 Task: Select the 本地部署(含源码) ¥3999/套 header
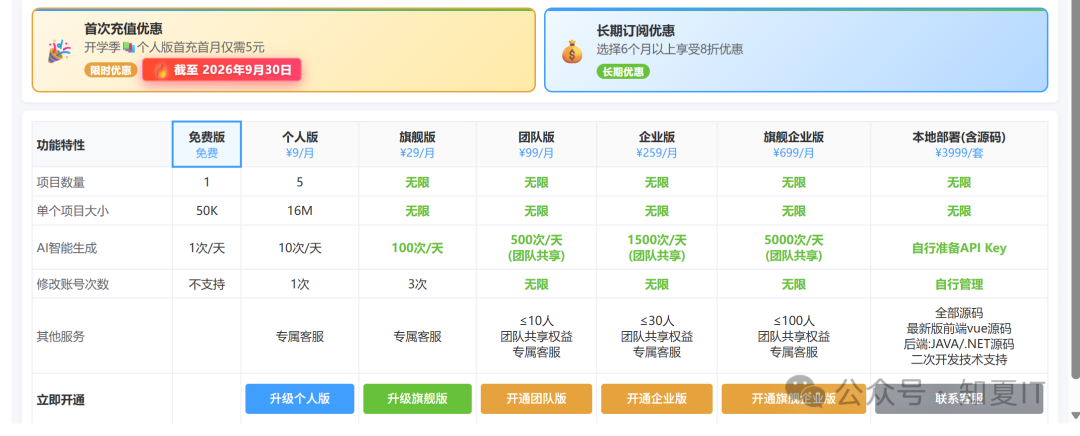(x=959, y=145)
